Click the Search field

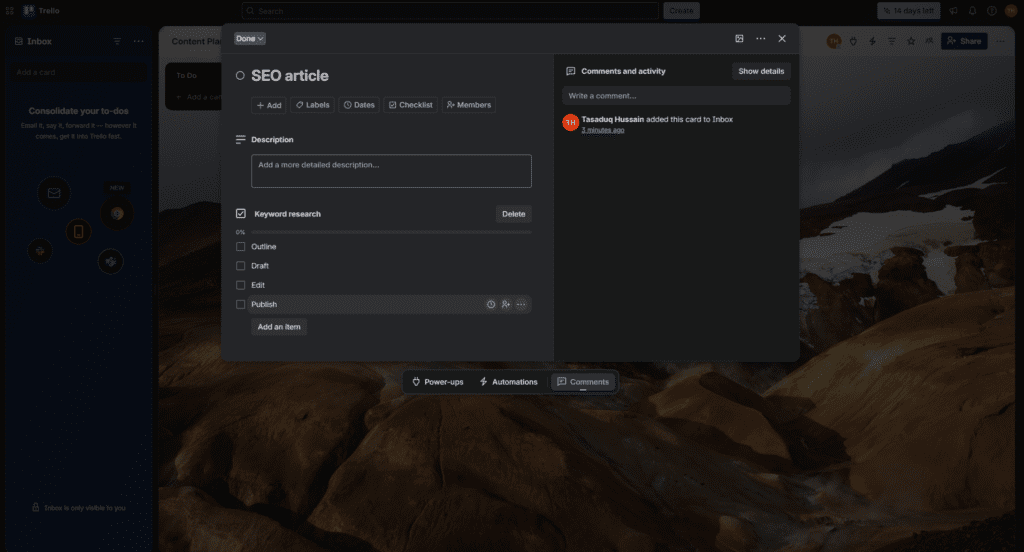450,11
